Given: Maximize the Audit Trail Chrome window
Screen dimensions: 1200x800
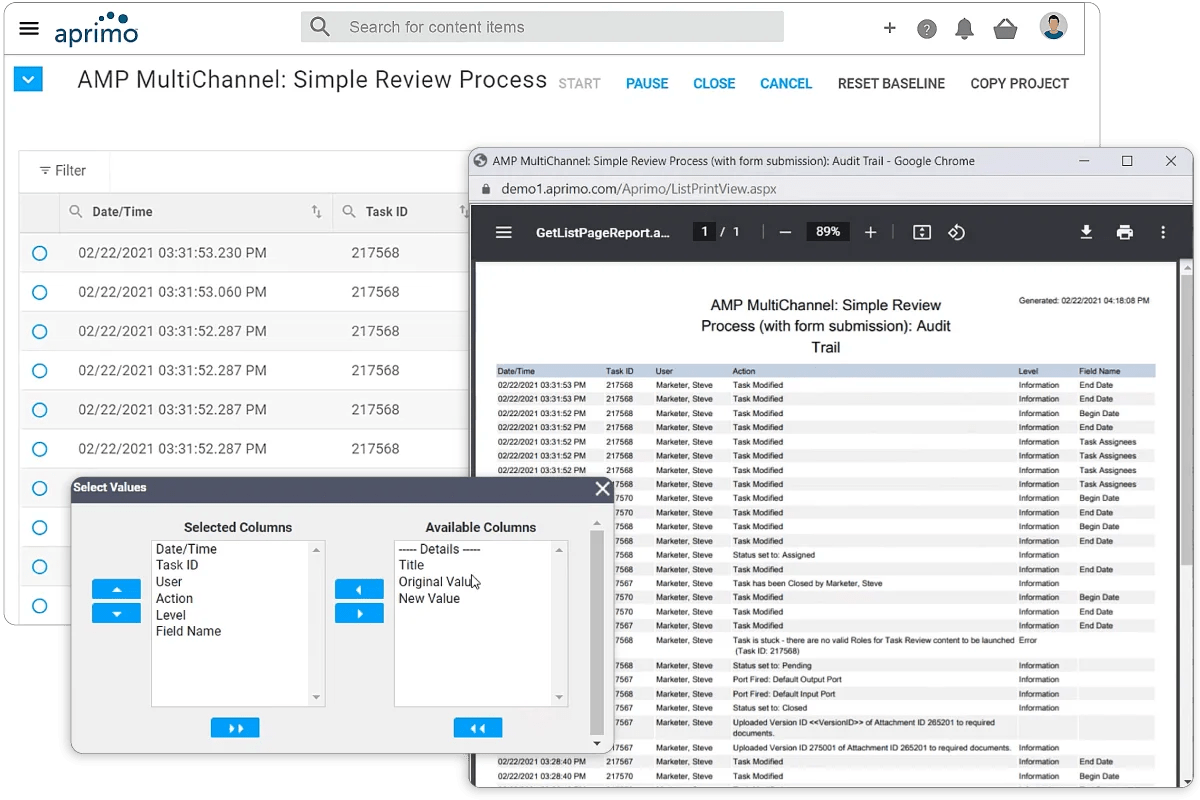Looking at the screenshot, I should coord(1127,161).
